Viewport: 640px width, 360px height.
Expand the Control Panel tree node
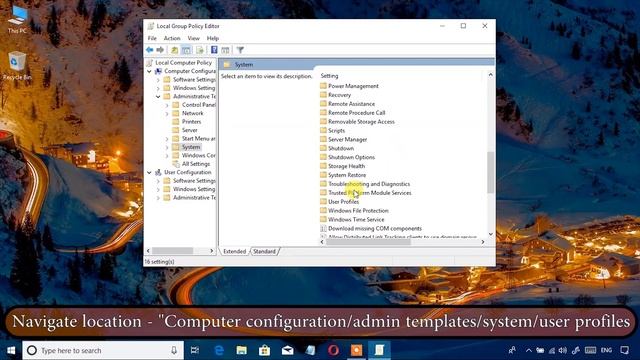[167, 105]
